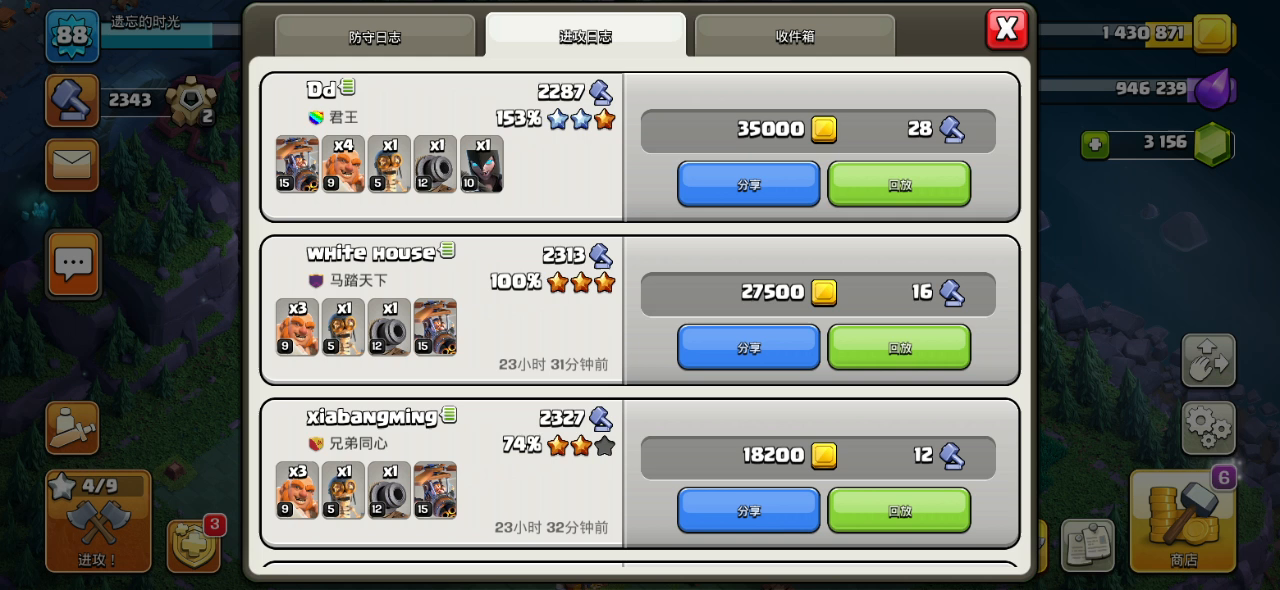The image size is (1280, 590).
Task: Open the settings gear icon
Action: pyautogui.click(x=1208, y=428)
